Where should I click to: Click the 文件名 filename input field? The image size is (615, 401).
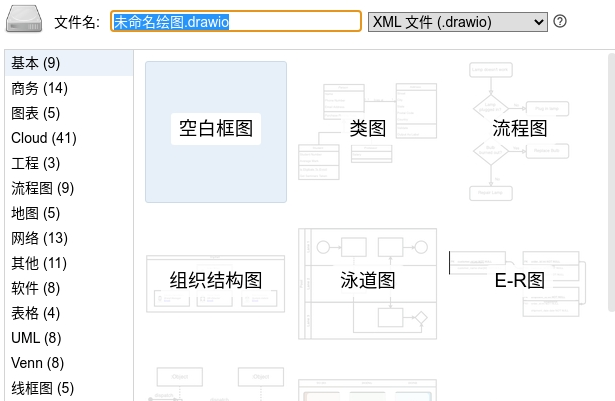coord(236,21)
